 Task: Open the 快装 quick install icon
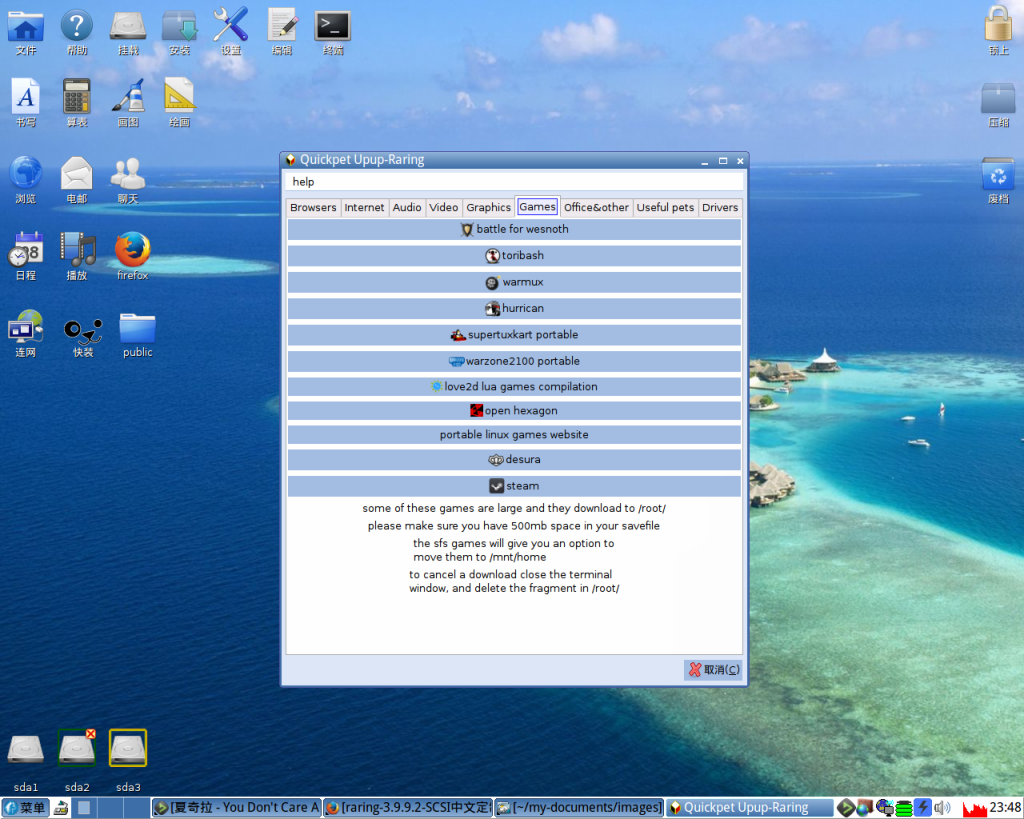83,330
